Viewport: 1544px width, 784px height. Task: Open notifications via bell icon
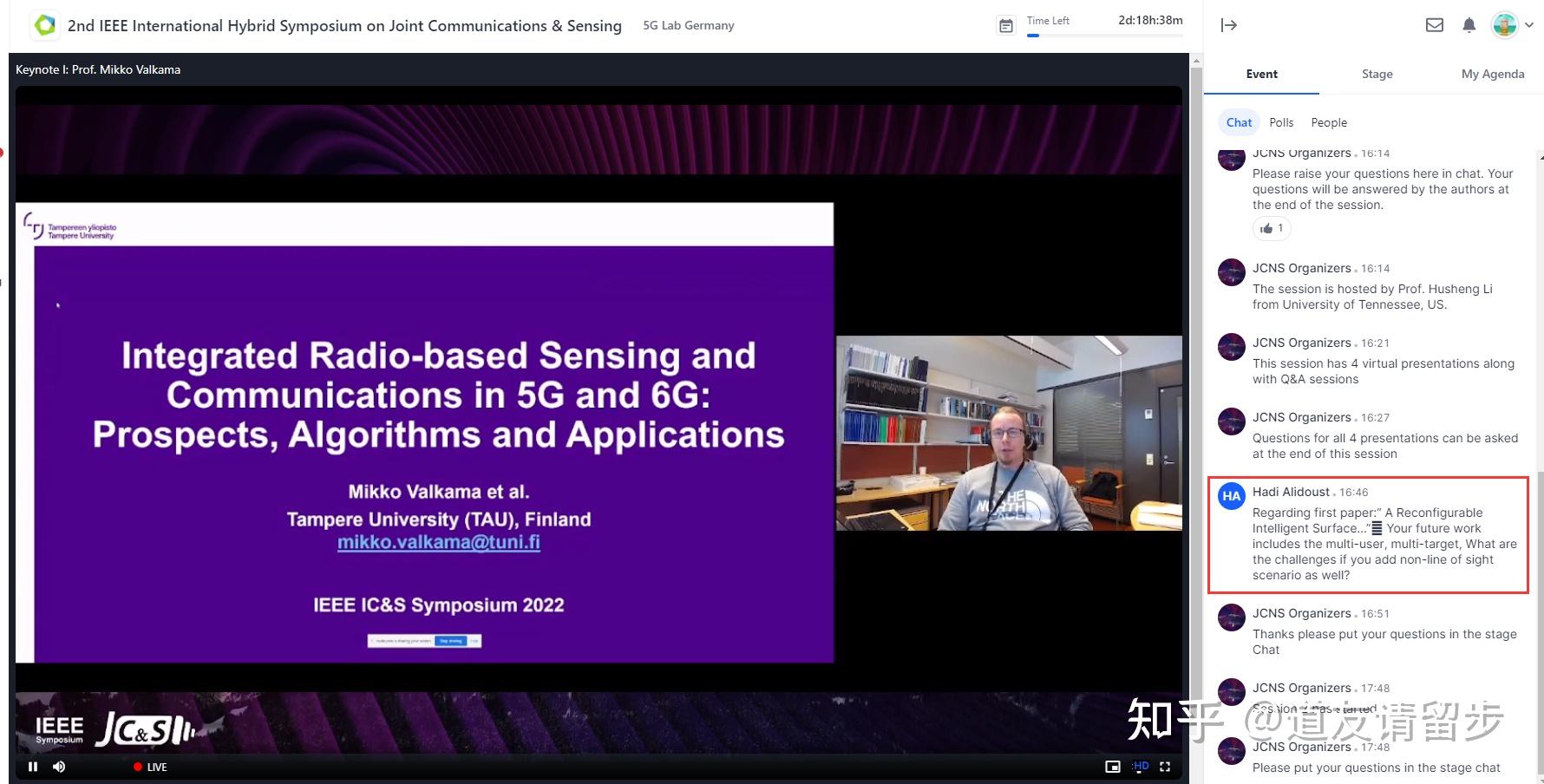coord(1469,25)
